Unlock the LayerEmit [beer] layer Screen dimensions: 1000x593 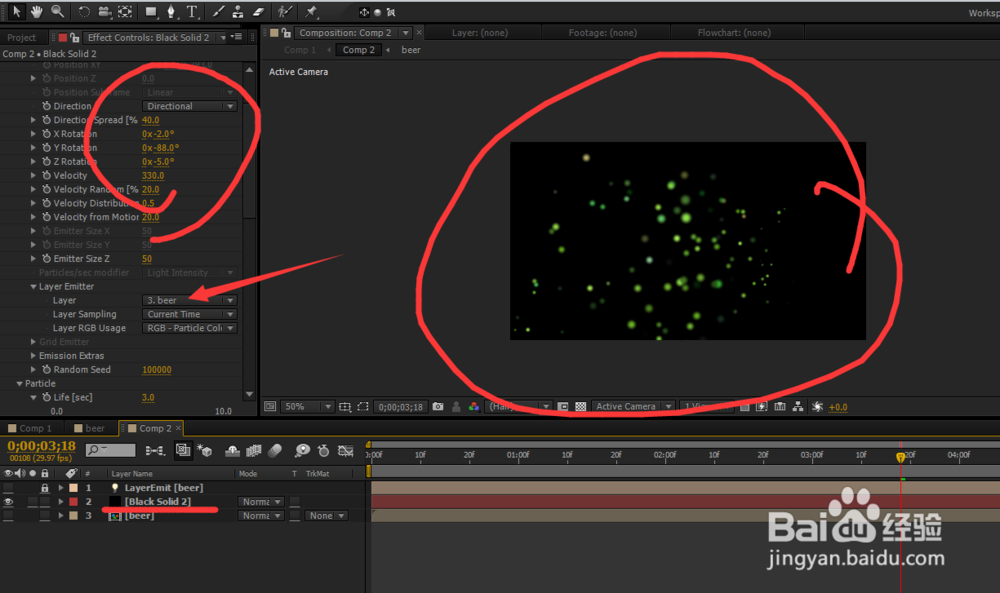tap(45, 488)
